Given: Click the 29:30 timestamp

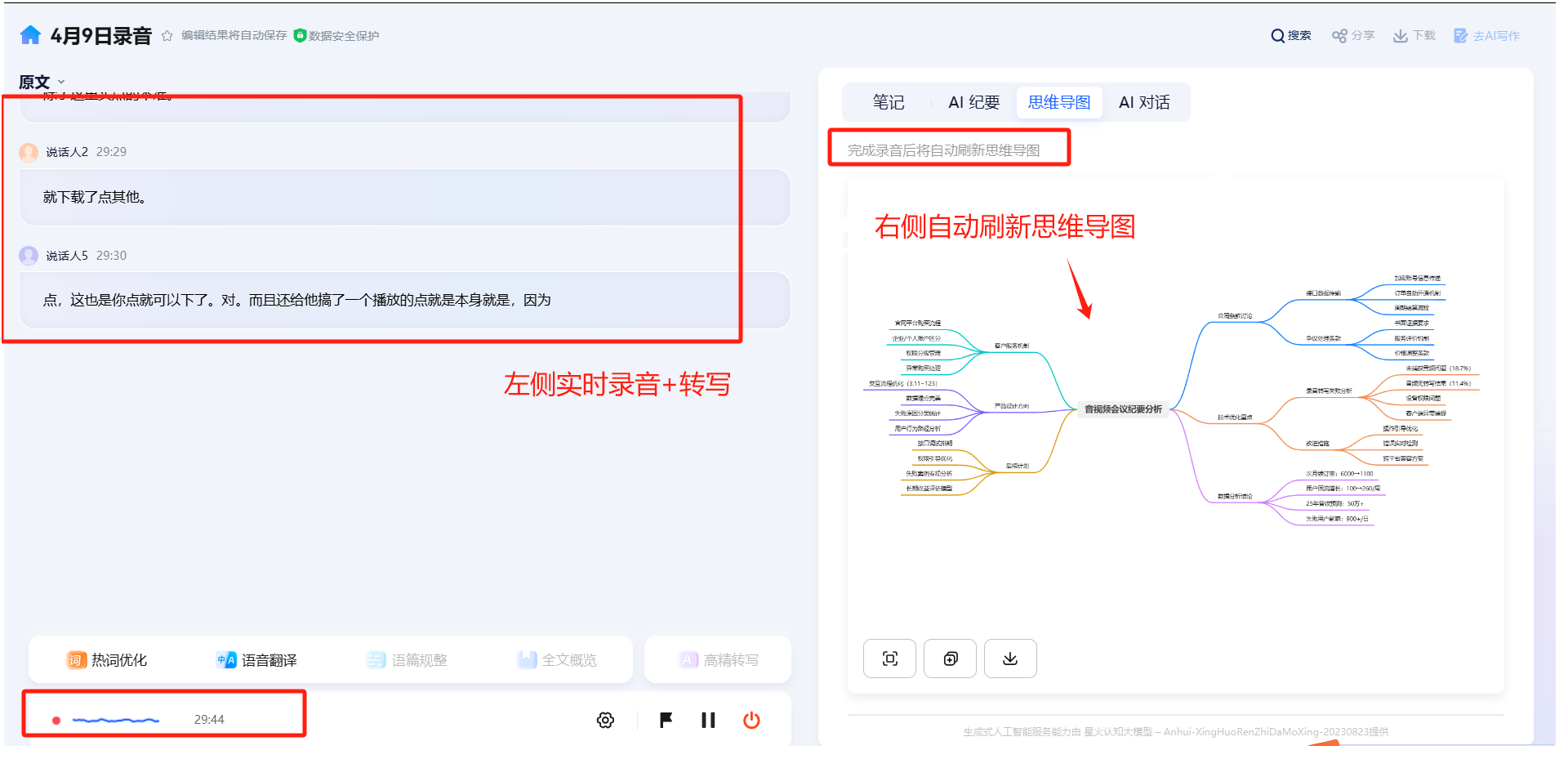Looking at the screenshot, I should tap(111, 256).
